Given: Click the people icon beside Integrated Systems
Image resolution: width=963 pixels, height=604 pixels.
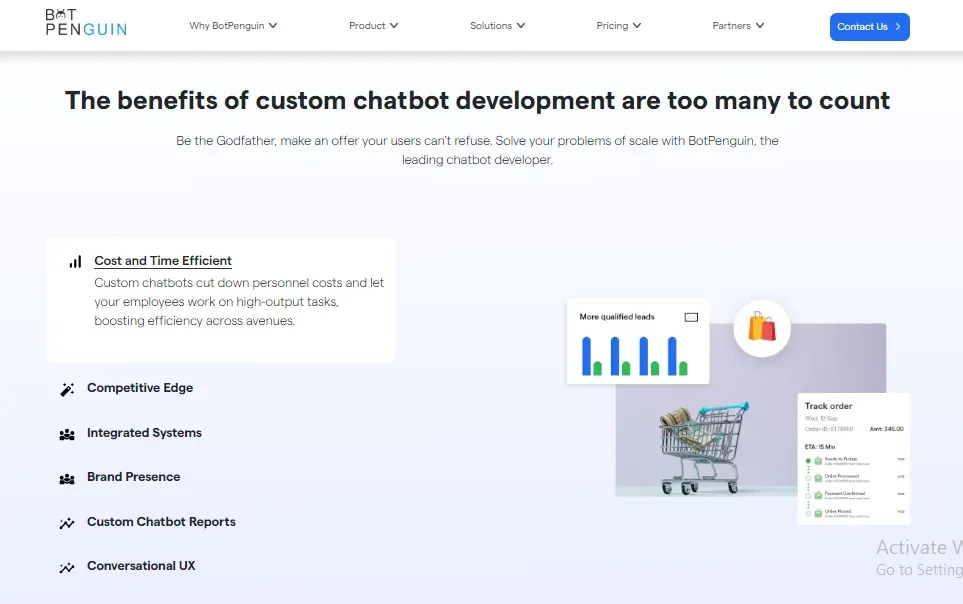Looking at the screenshot, I should pos(67,434).
